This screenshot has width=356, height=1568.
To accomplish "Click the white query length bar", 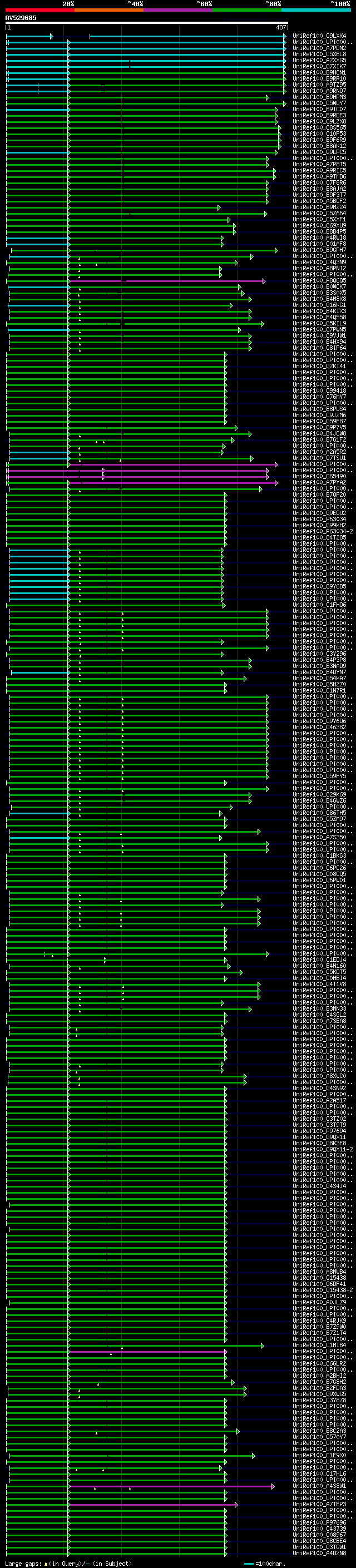I will pyautogui.click(x=147, y=23).
